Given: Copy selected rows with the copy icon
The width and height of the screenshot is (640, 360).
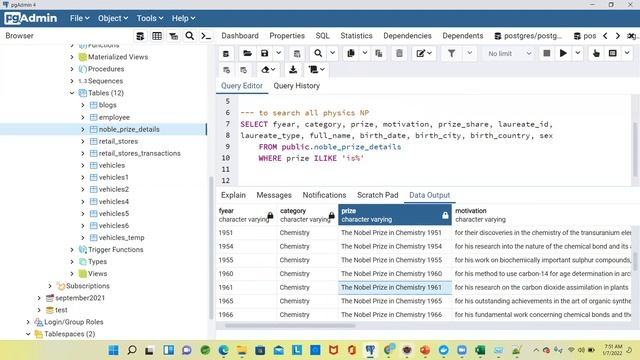Looking at the screenshot, I should point(351,53).
